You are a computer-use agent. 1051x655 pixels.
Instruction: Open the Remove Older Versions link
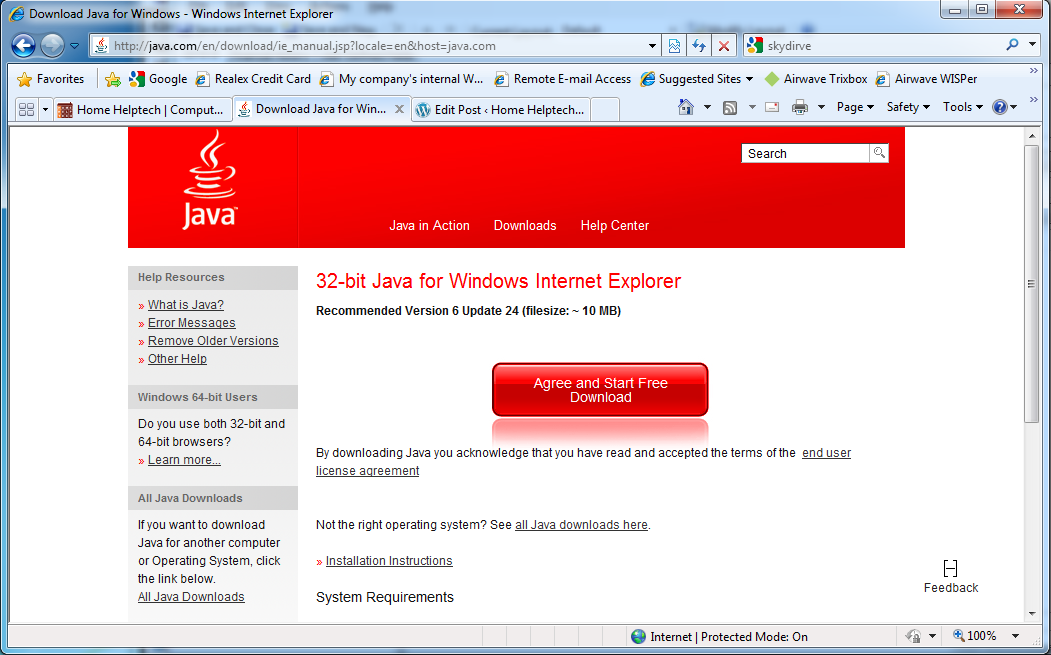point(213,341)
